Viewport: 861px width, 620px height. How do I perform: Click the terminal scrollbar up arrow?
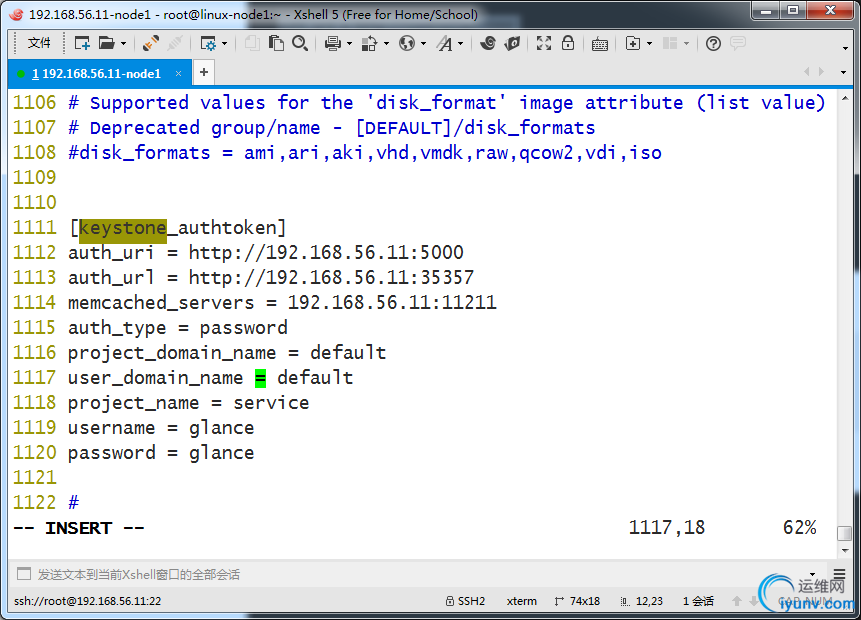[x=845, y=99]
